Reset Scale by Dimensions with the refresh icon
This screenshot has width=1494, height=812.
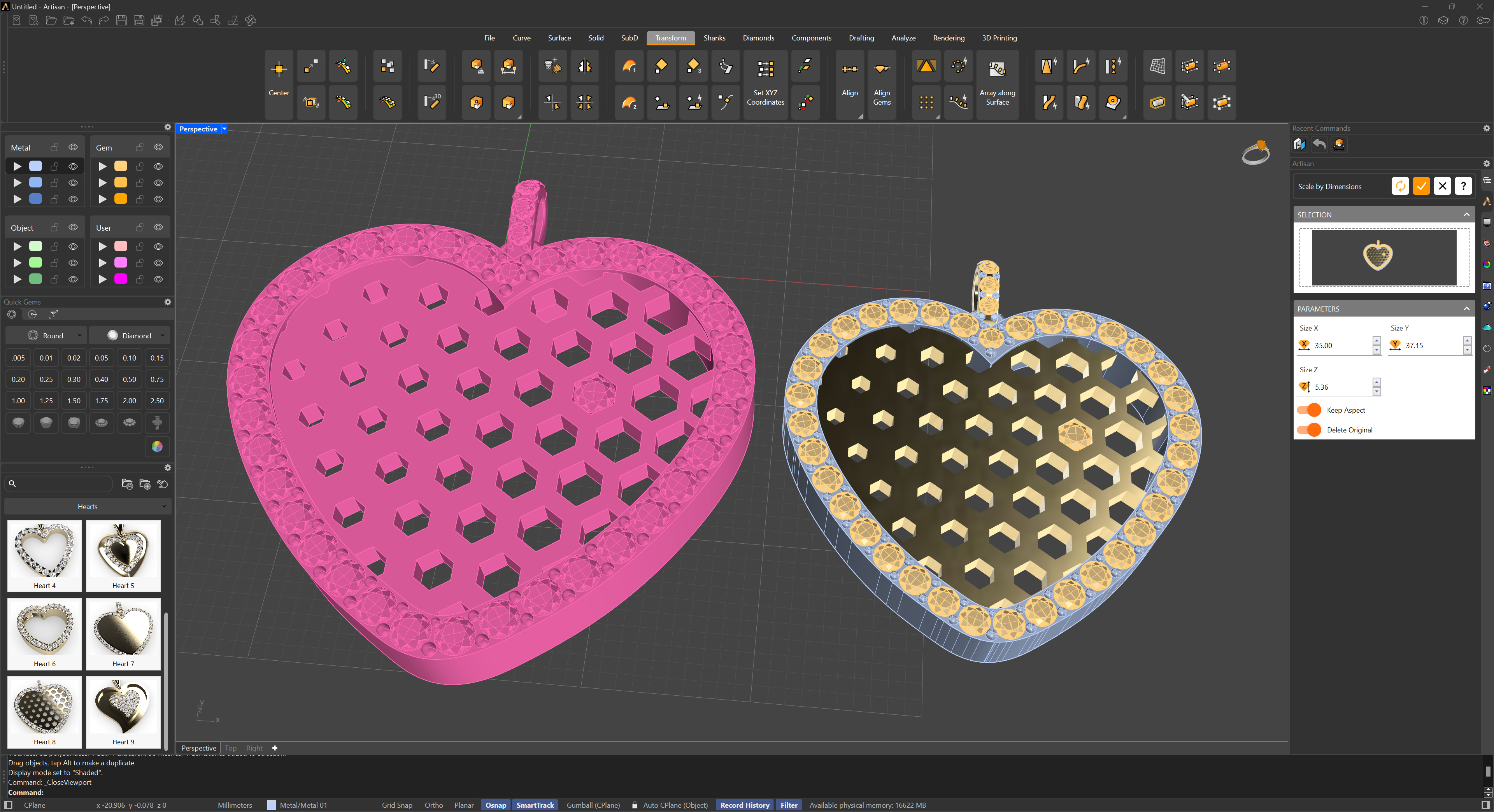(x=1400, y=186)
